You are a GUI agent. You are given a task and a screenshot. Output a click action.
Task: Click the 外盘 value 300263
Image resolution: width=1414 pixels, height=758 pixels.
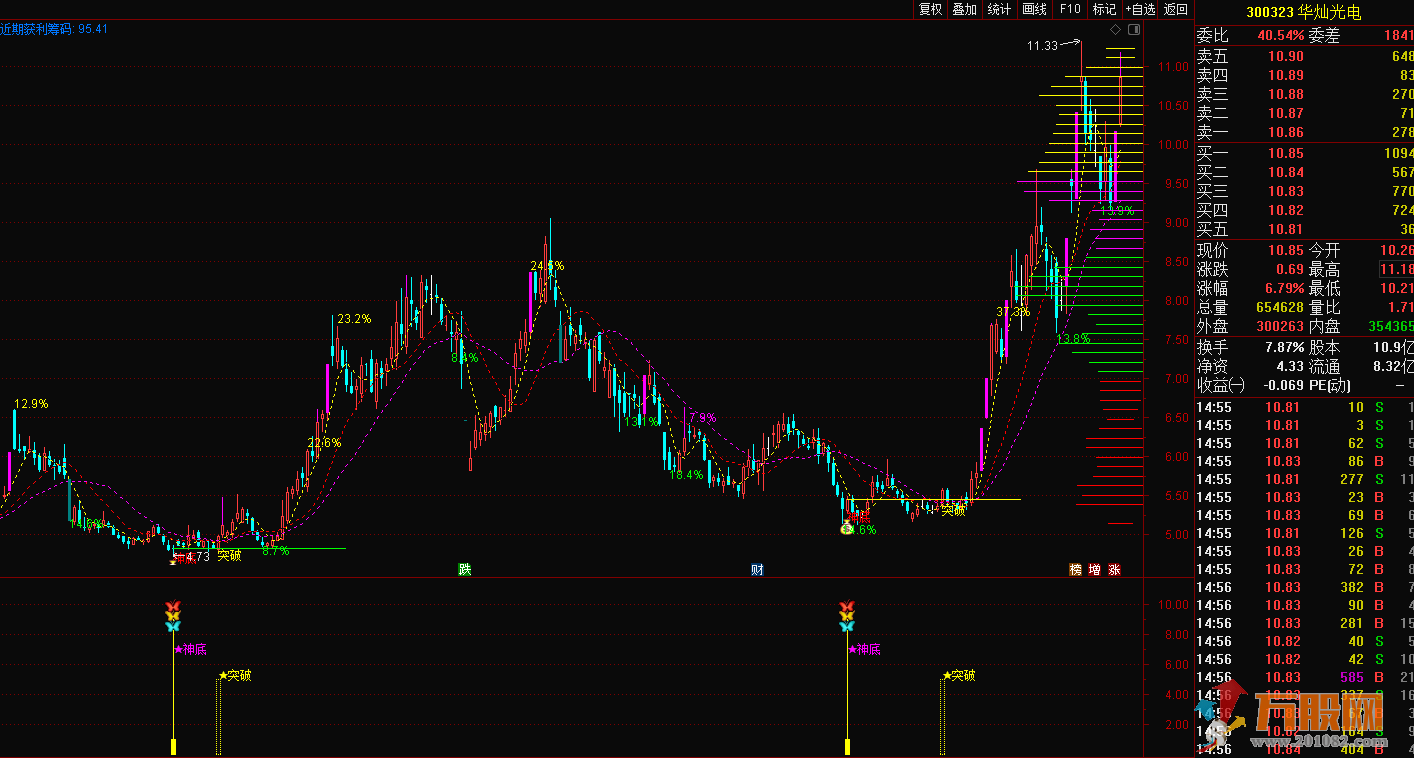point(1280,327)
